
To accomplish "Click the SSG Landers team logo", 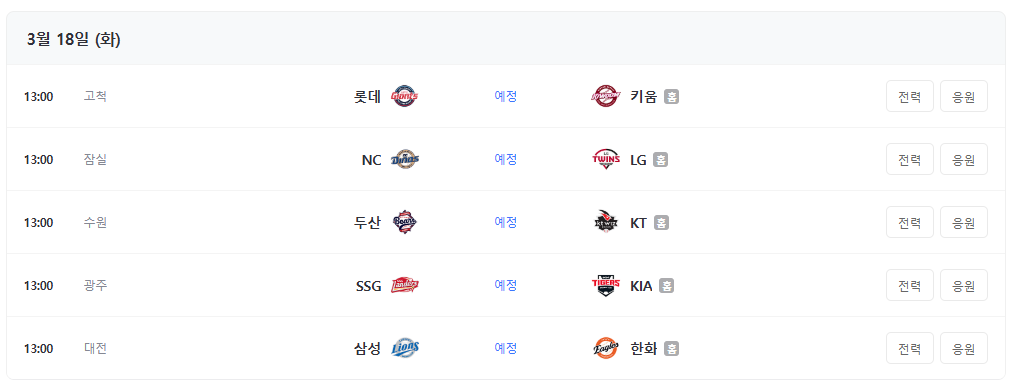I will pyautogui.click(x=405, y=285).
